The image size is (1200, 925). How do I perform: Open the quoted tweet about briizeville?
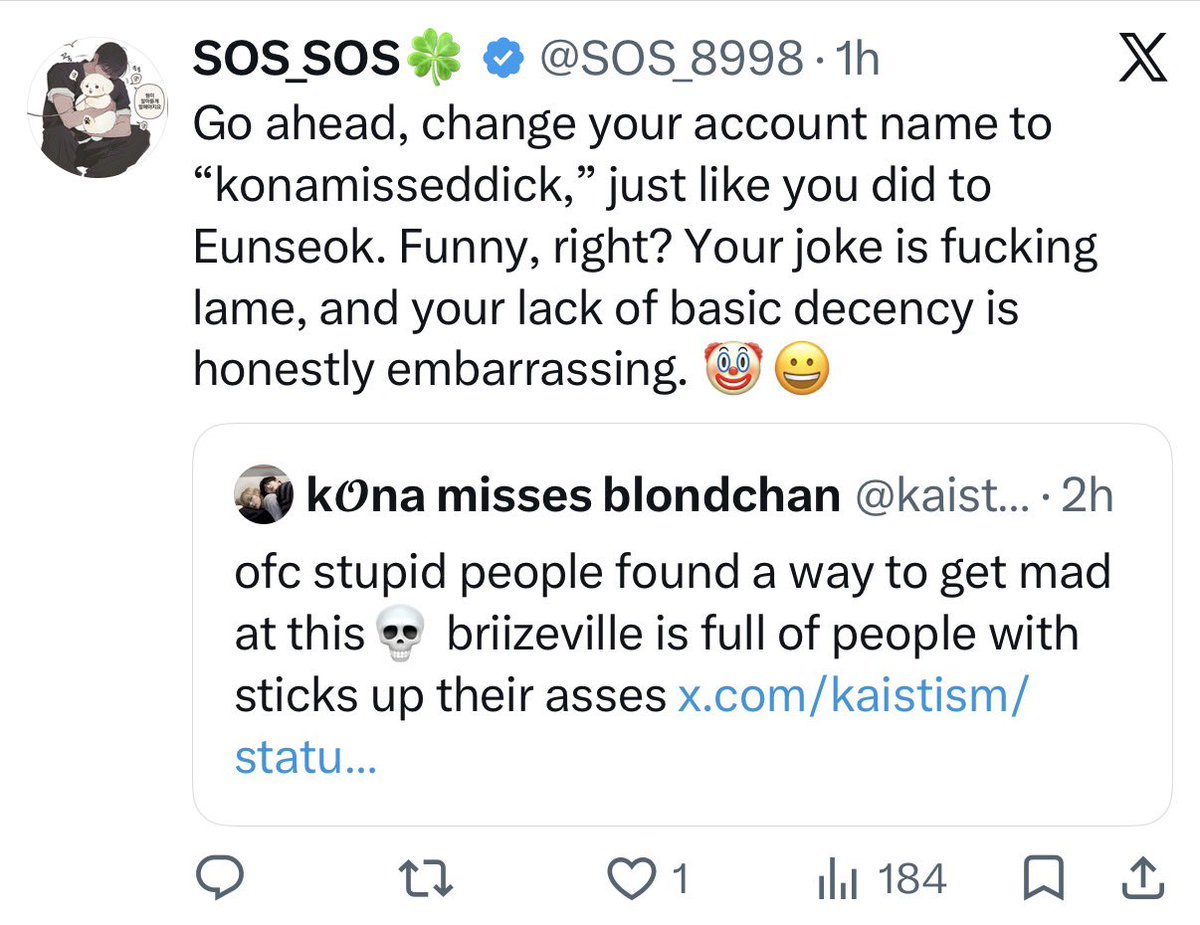[681, 625]
